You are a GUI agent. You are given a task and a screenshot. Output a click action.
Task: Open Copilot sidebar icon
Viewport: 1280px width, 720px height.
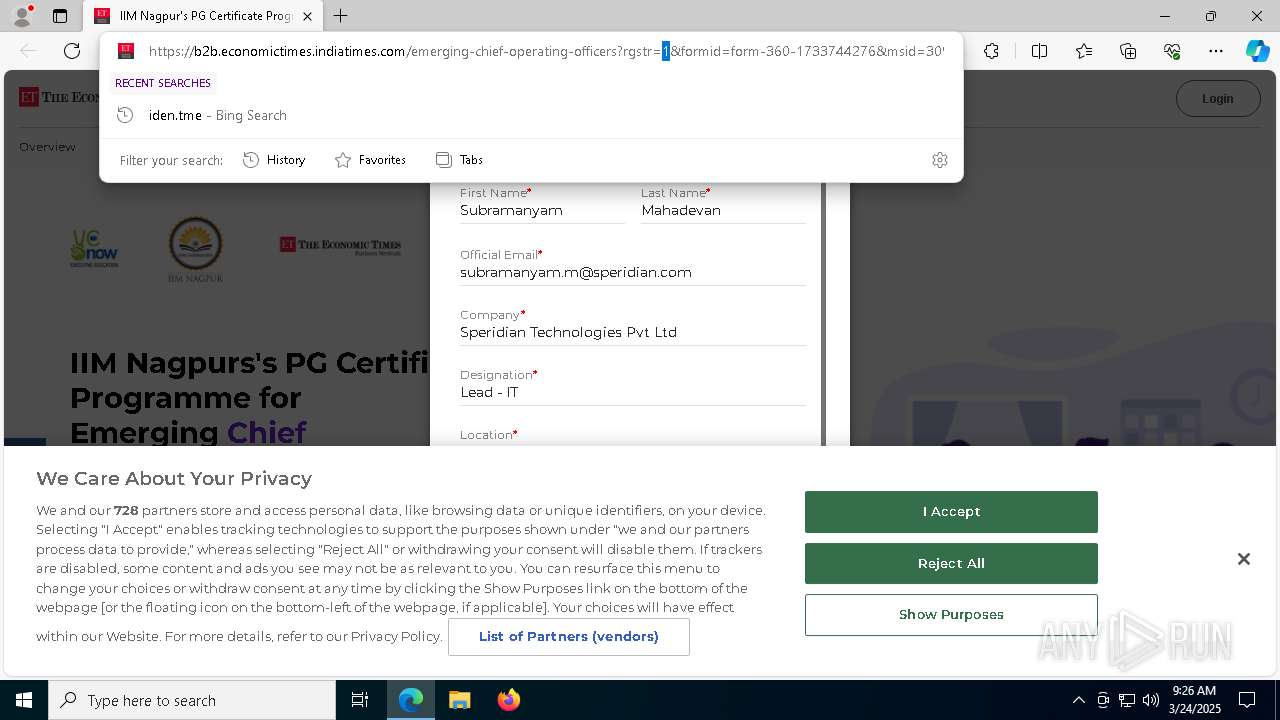[x=1258, y=51]
